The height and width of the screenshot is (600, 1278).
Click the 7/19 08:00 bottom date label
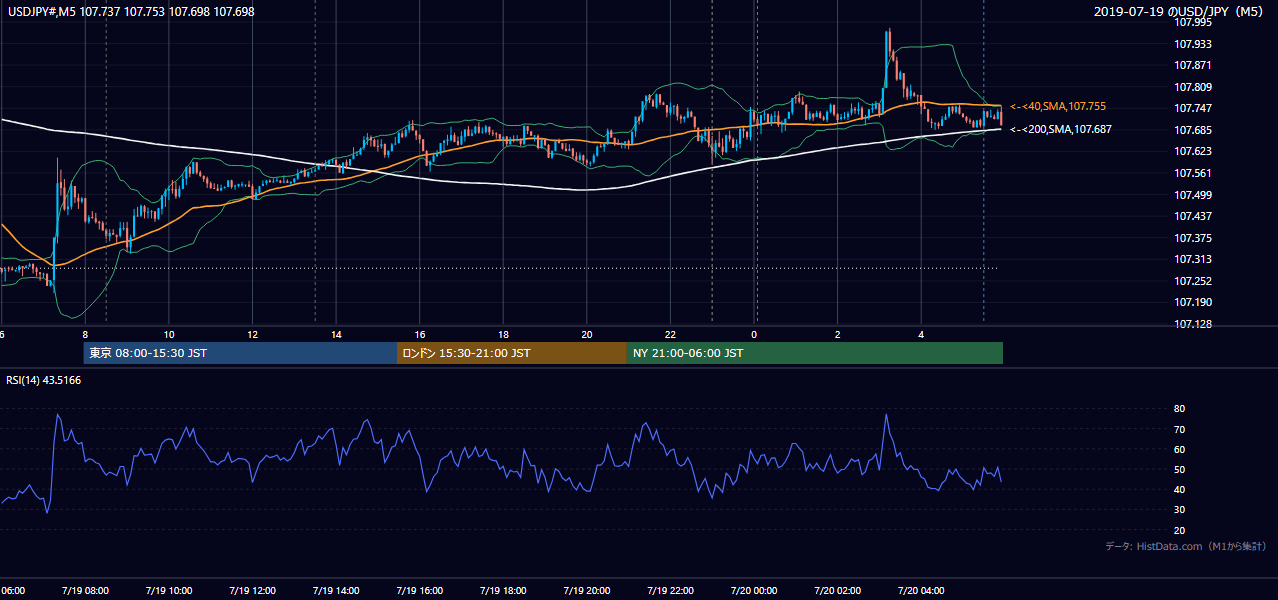pyautogui.click(x=85, y=591)
